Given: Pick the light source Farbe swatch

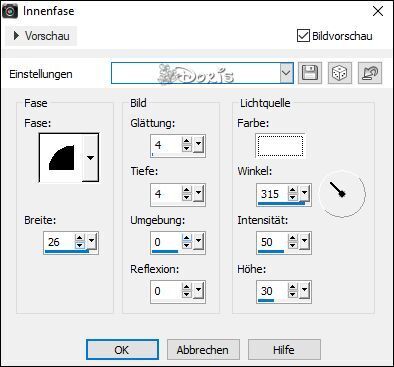Looking at the screenshot, I should (280, 146).
